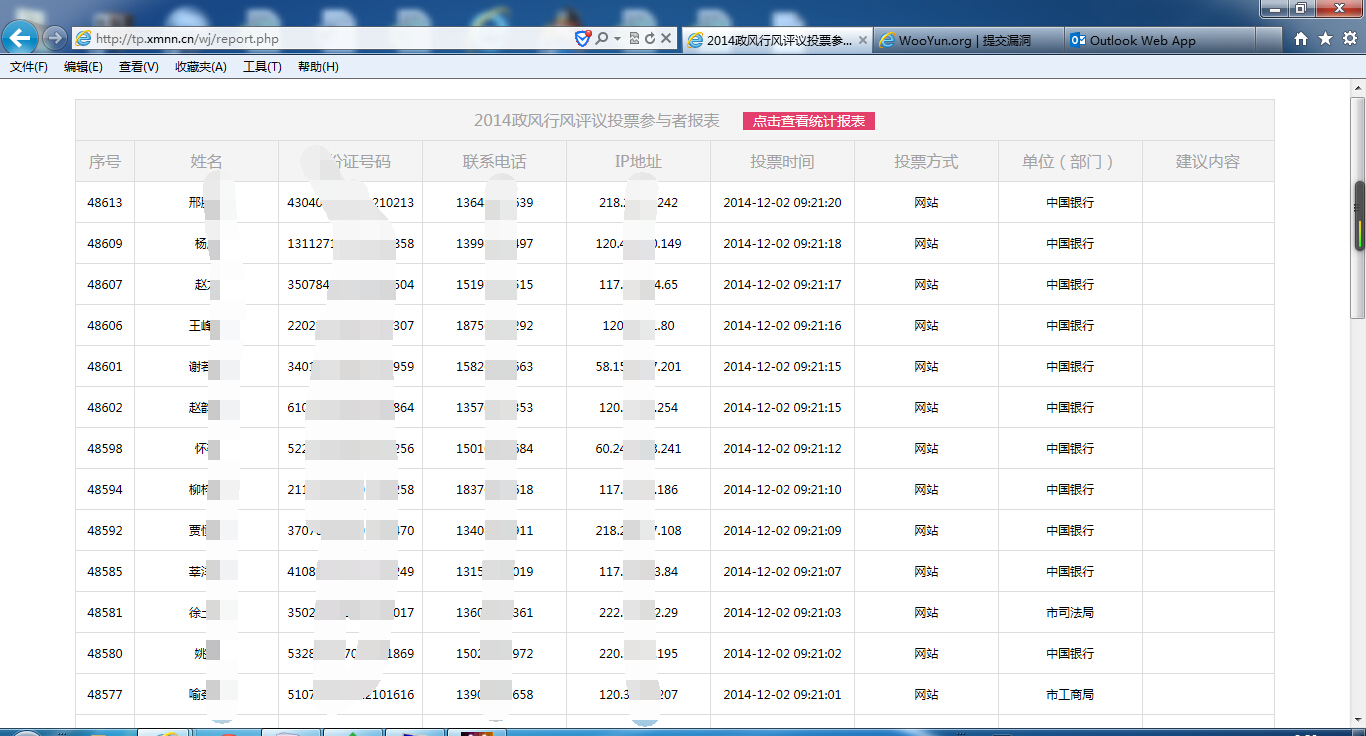Refresh the page using the reload icon
The height and width of the screenshot is (736, 1366).
(649, 39)
